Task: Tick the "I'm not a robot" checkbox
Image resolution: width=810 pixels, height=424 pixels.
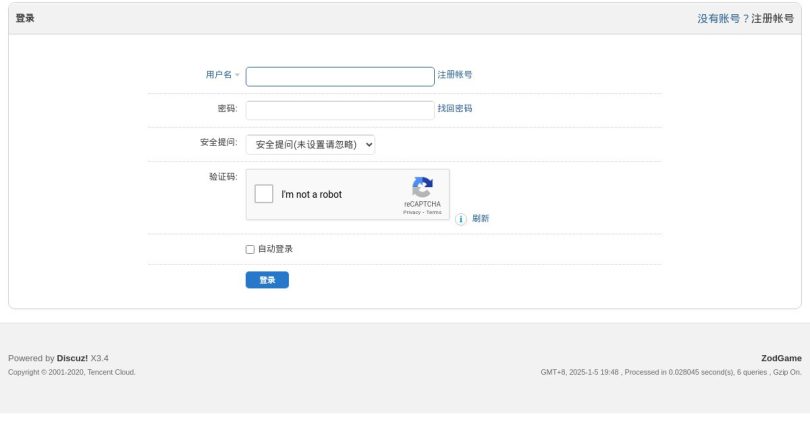Action: click(264, 194)
